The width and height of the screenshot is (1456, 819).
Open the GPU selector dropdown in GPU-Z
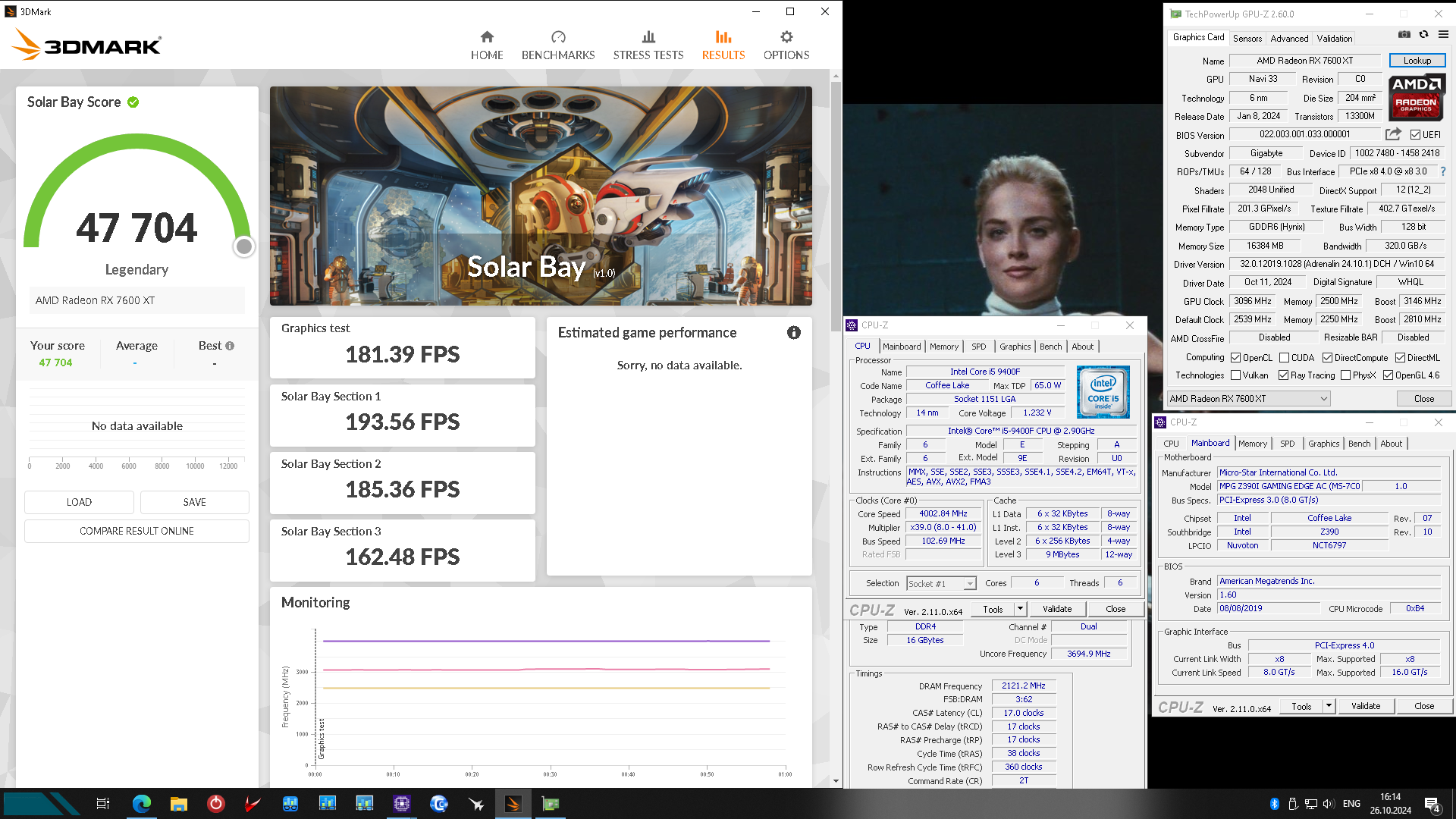1248,399
